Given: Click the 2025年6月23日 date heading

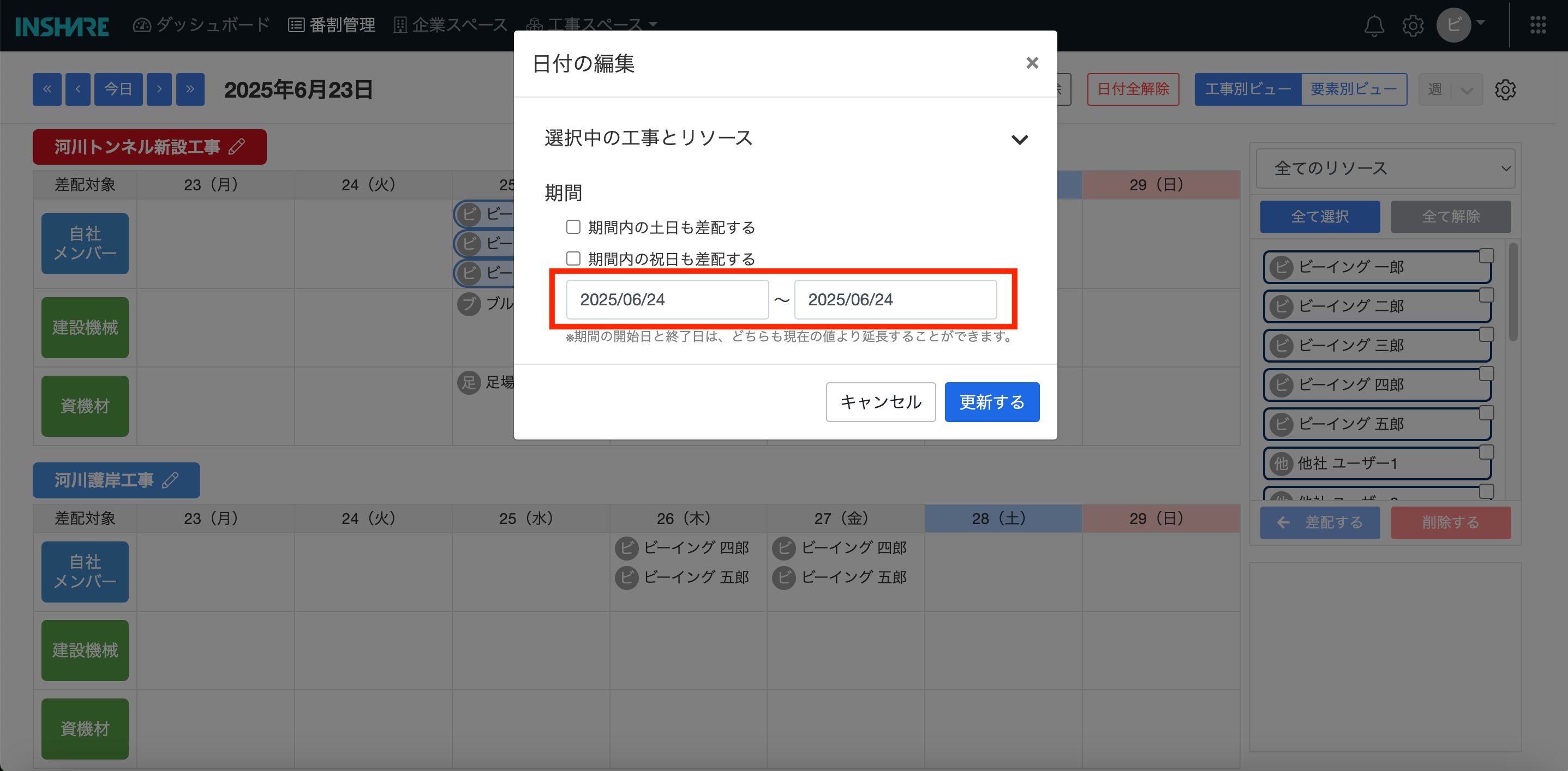Looking at the screenshot, I should tap(298, 89).
